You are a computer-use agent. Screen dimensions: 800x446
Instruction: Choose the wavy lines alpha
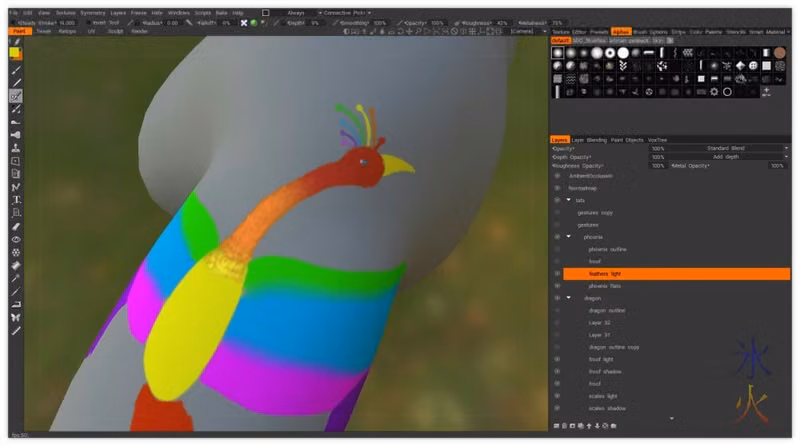(x=571, y=79)
